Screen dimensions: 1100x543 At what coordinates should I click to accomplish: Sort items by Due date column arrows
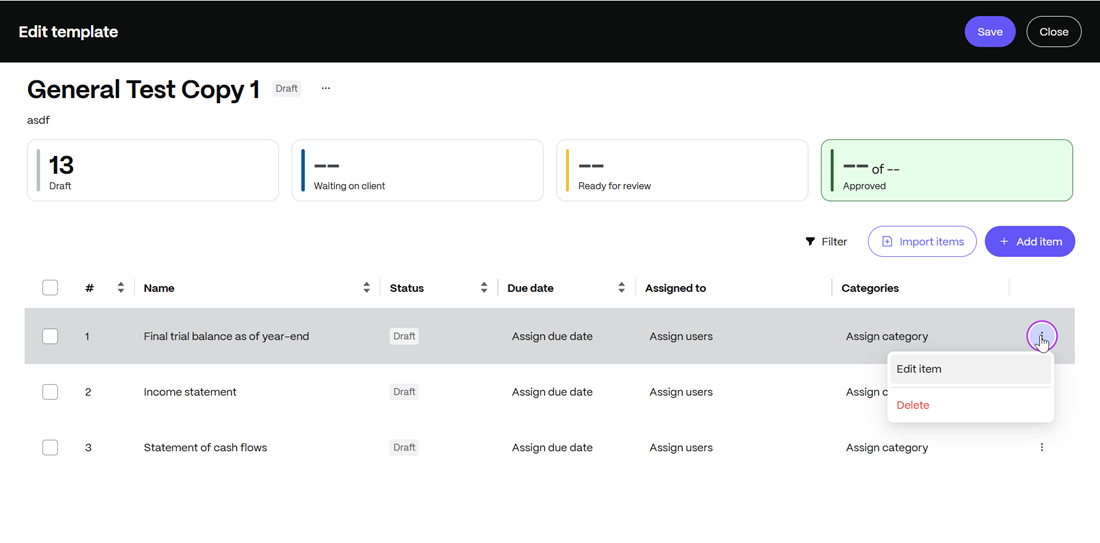point(622,288)
